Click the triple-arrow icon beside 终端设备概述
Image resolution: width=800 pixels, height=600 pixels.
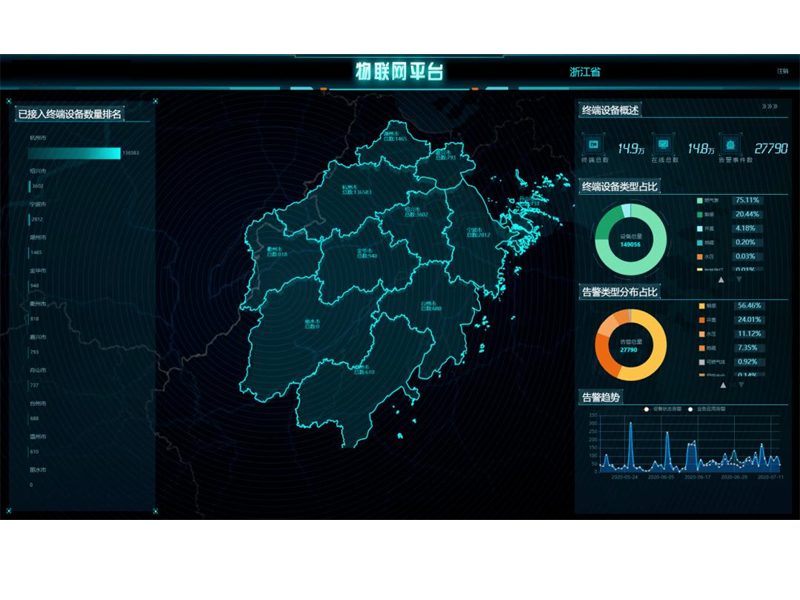click(770, 107)
